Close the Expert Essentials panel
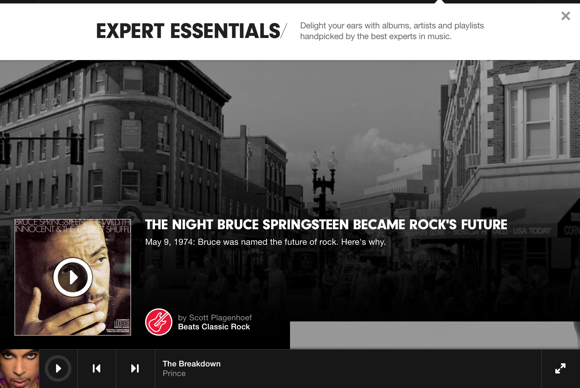The width and height of the screenshot is (580, 388). point(565,16)
